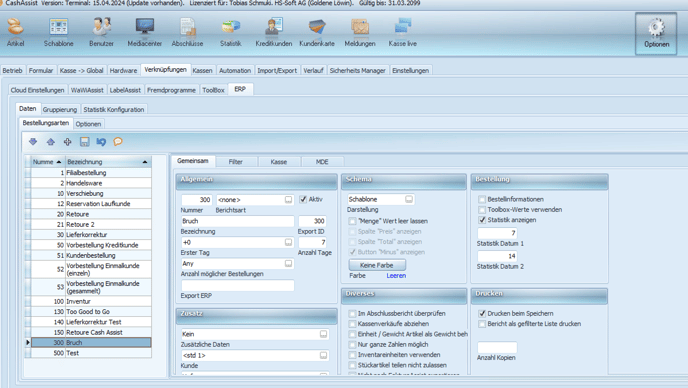
Task: Open the Schablone module
Action: (58, 32)
